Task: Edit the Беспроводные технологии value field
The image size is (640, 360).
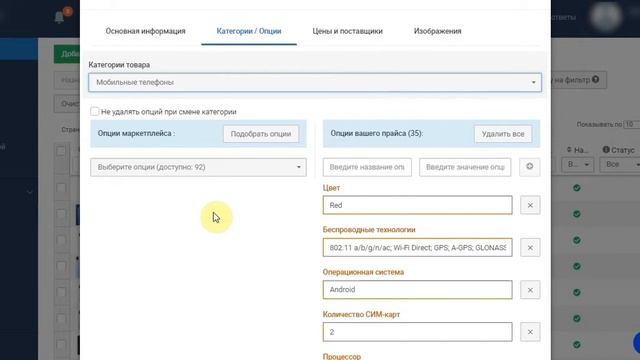Action: pyautogui.click(x=417, y=247)
